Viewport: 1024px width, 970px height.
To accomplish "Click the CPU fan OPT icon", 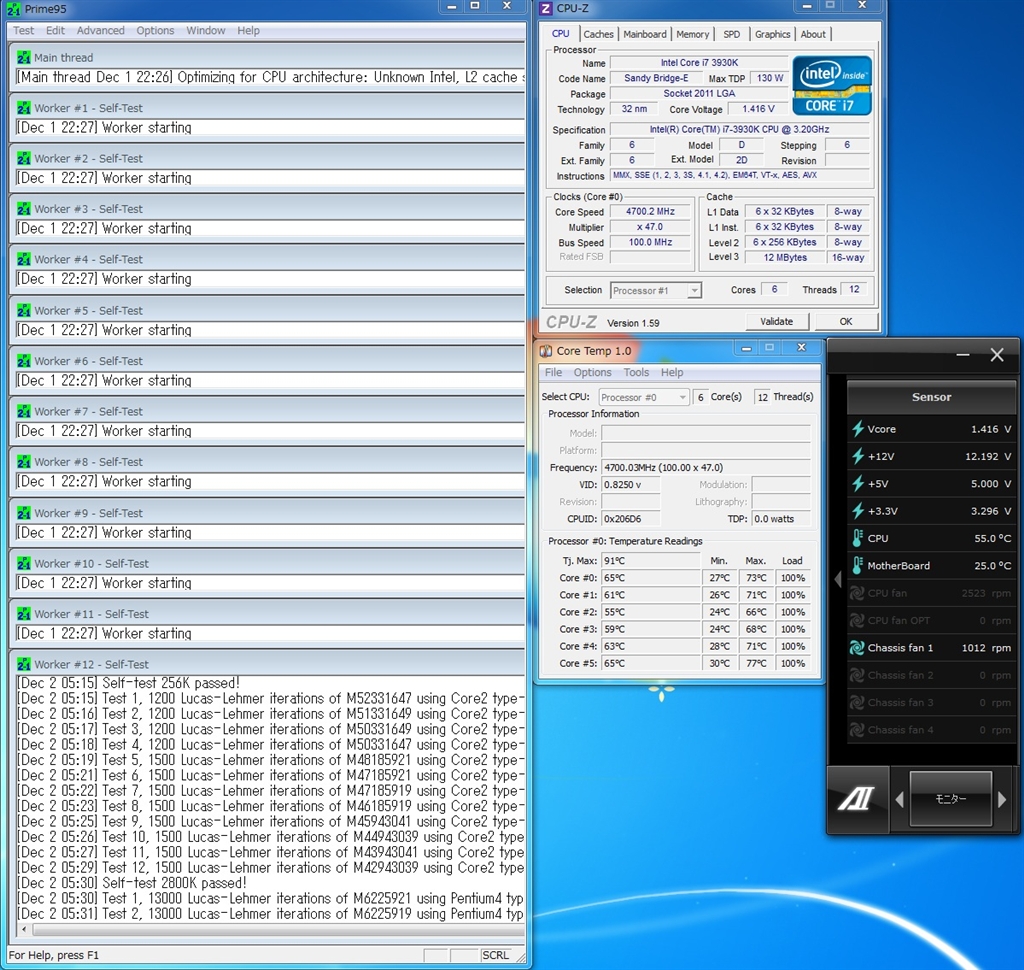I will pos(857,621).
